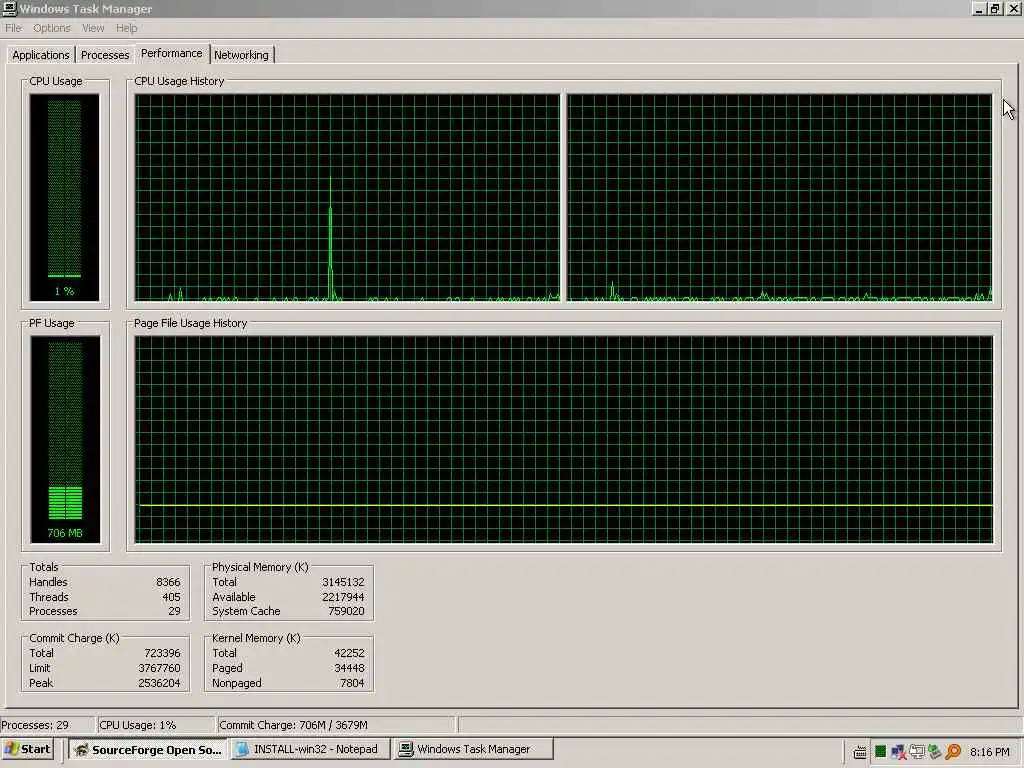Restore down the Task Manager window

(995, 8)
